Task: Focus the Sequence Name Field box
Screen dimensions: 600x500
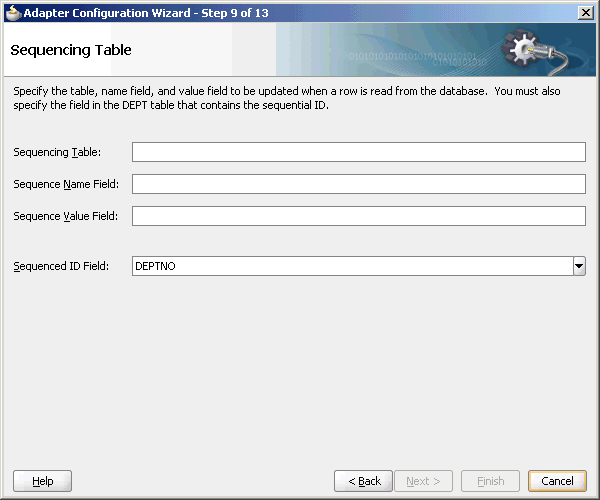Action: (x=359, y=184)
